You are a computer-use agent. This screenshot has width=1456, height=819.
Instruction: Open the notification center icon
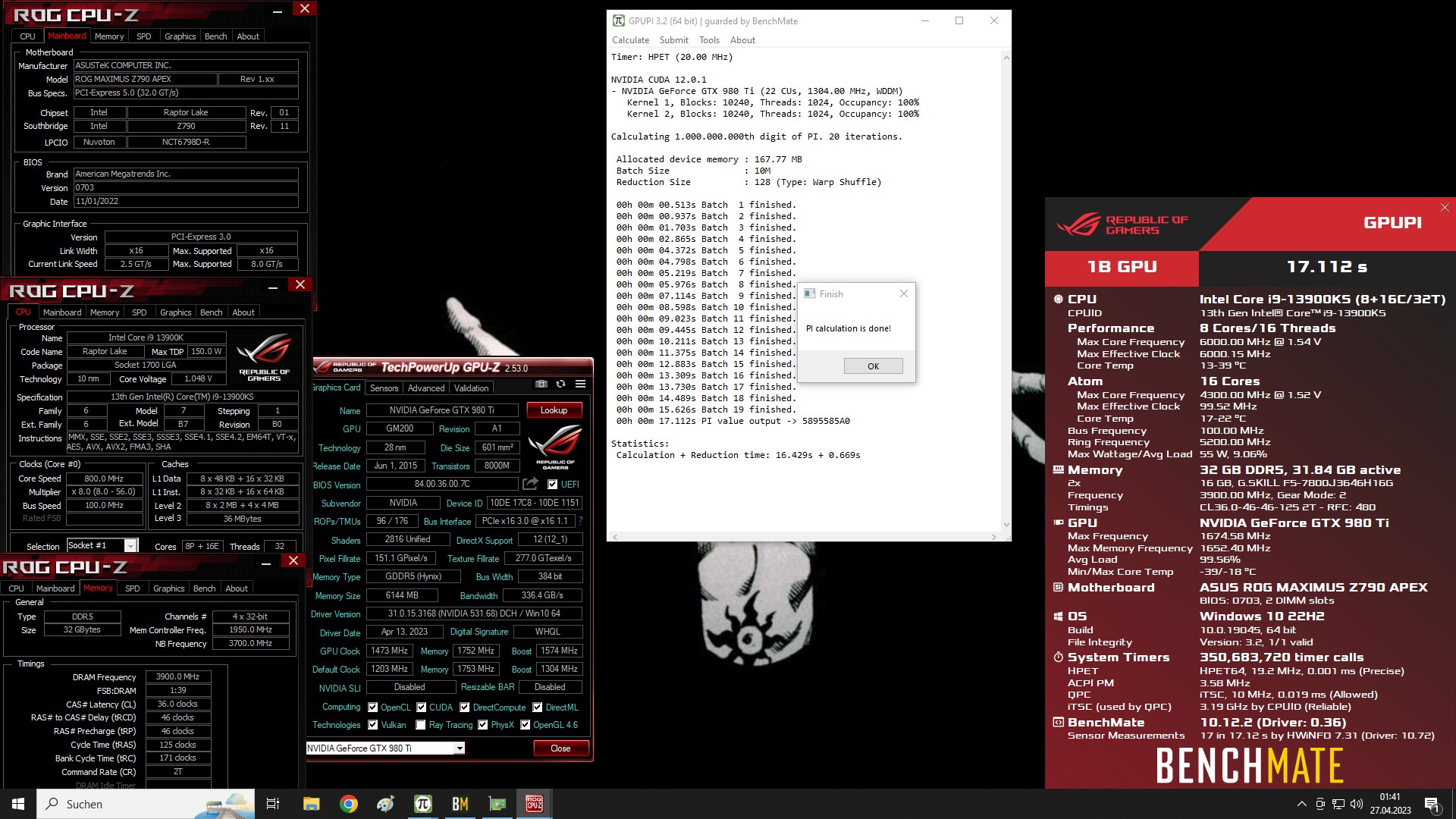tap(1432, 804)
